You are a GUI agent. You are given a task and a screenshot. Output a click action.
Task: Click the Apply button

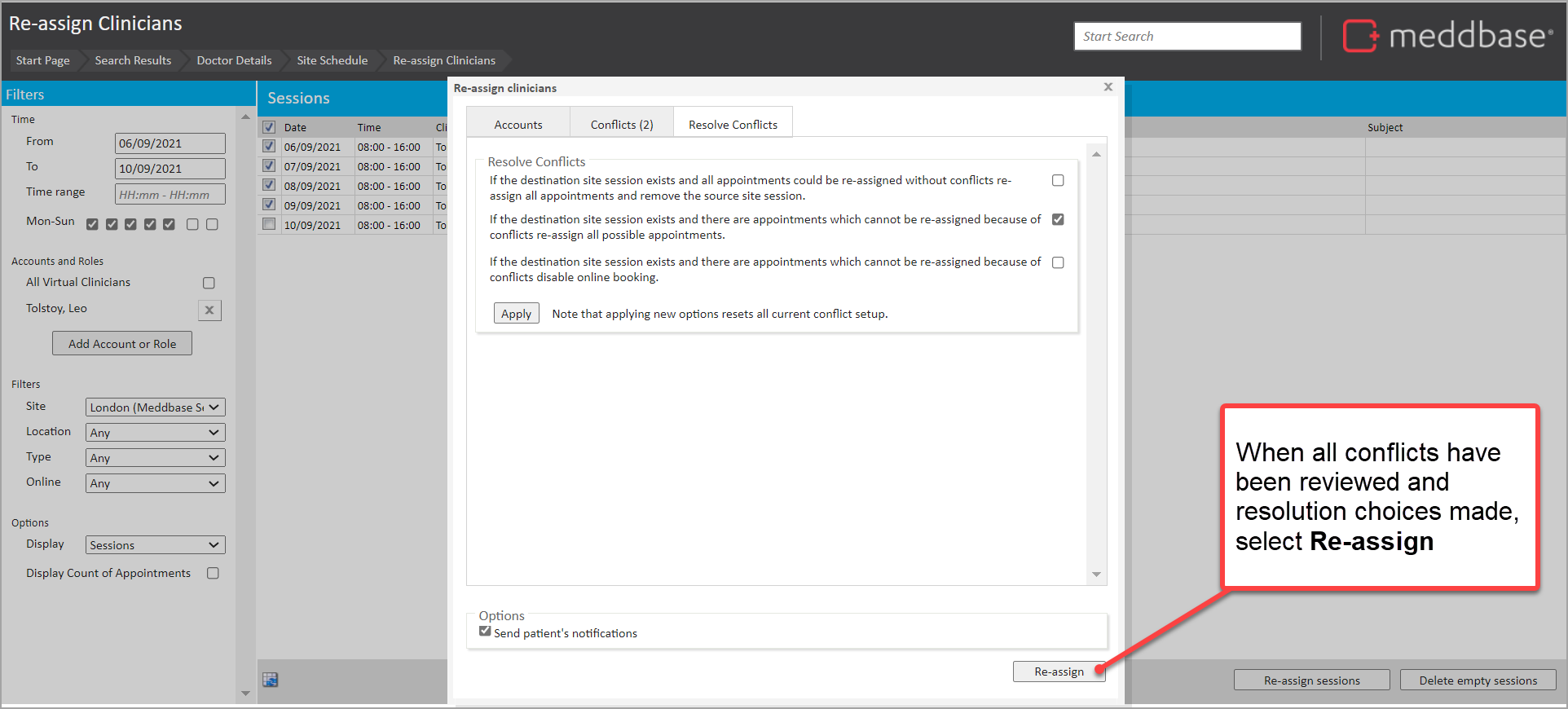pos(516,314)
